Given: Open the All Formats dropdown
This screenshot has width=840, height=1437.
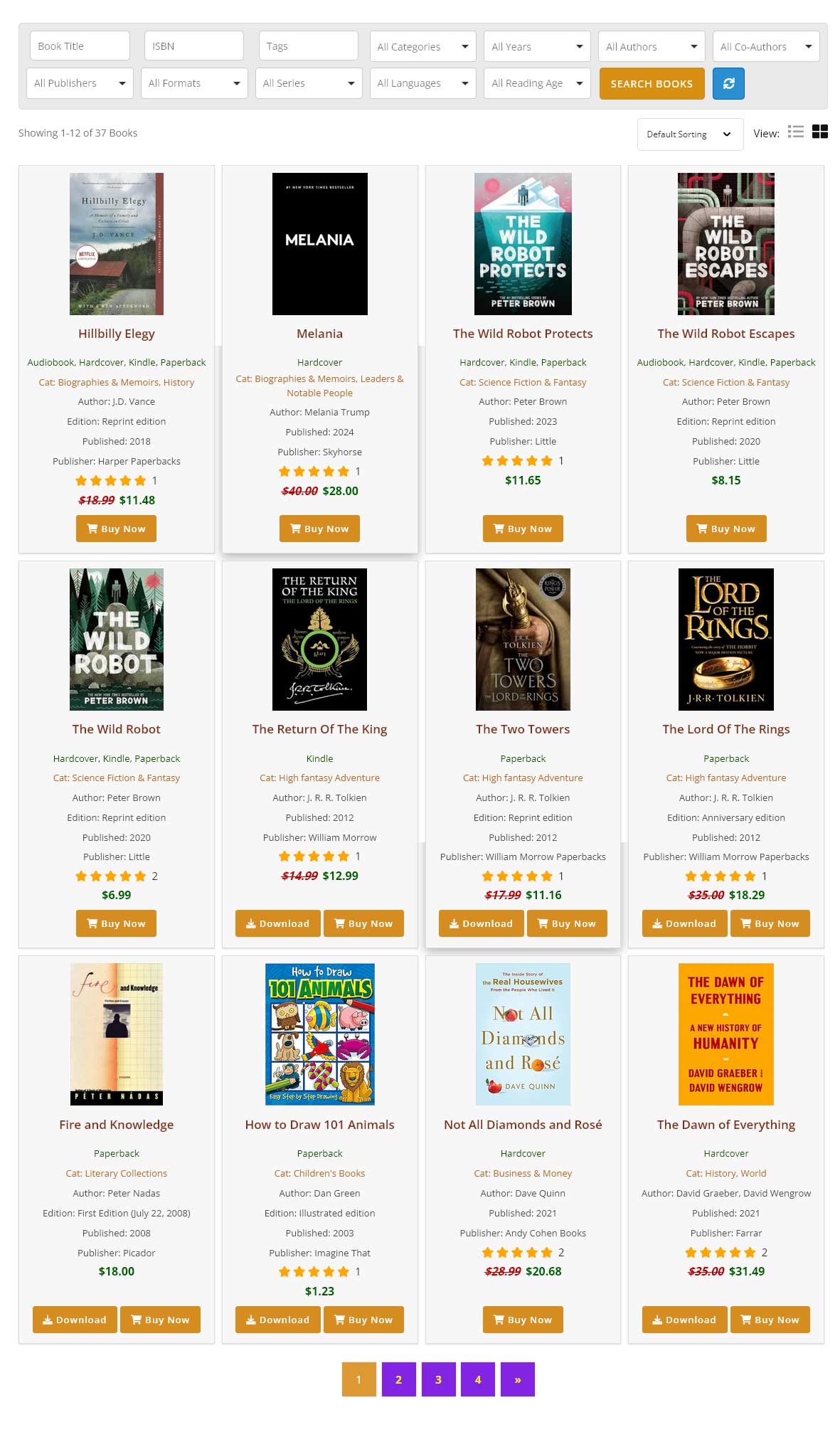Looking at the screenshot, I should [x=194, y=83].
